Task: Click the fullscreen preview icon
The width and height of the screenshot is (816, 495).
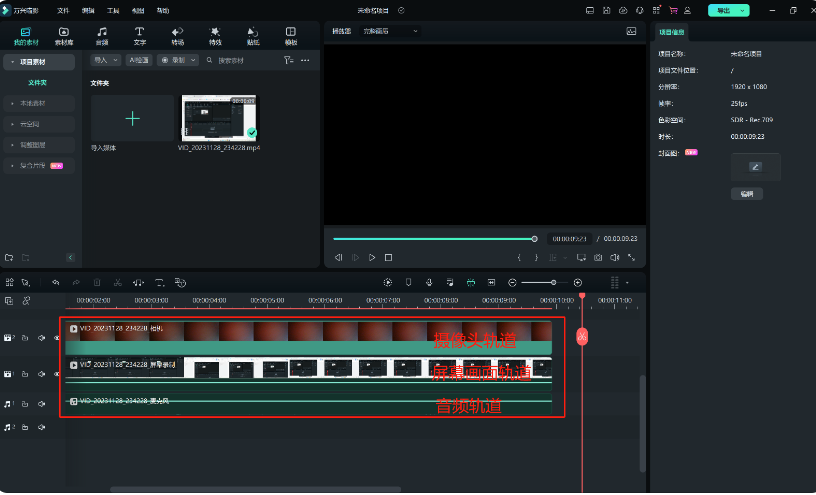Action: [x=631, y=257]
